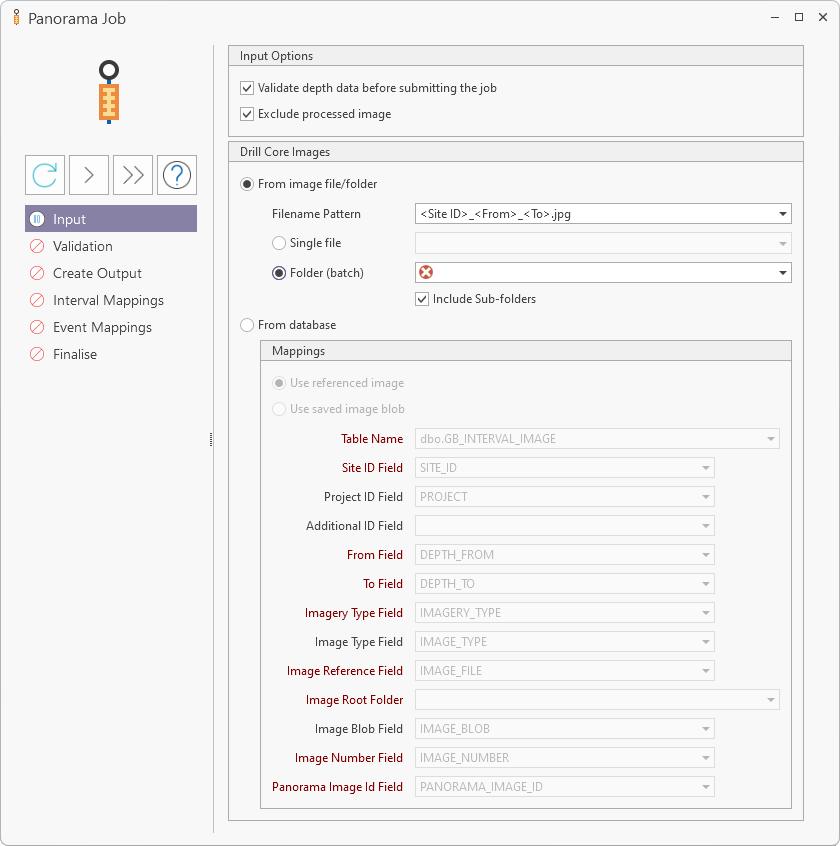
Task: Go to the Create Output step
Action: pos(97,273)
